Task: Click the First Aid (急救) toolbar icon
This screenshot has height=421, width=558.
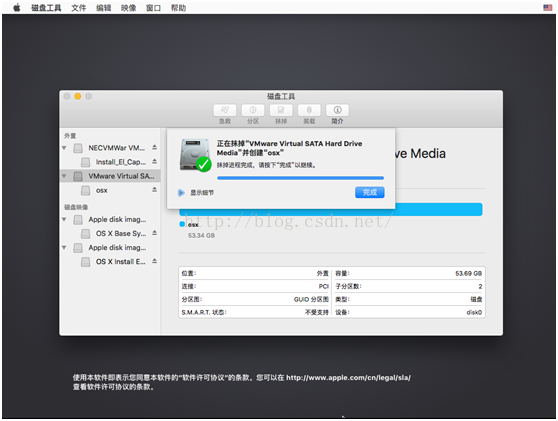Action: point(225,110)
